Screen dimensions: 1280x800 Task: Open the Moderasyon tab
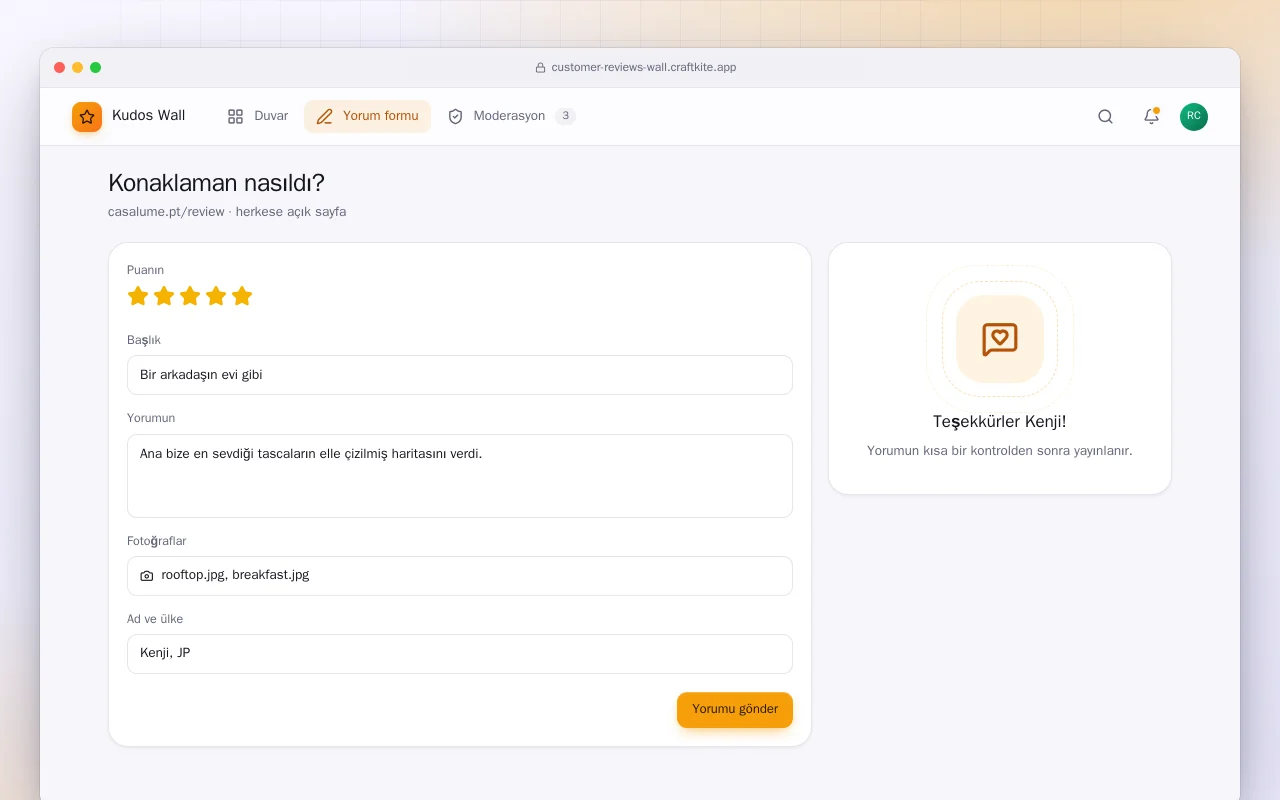[511, 116]
